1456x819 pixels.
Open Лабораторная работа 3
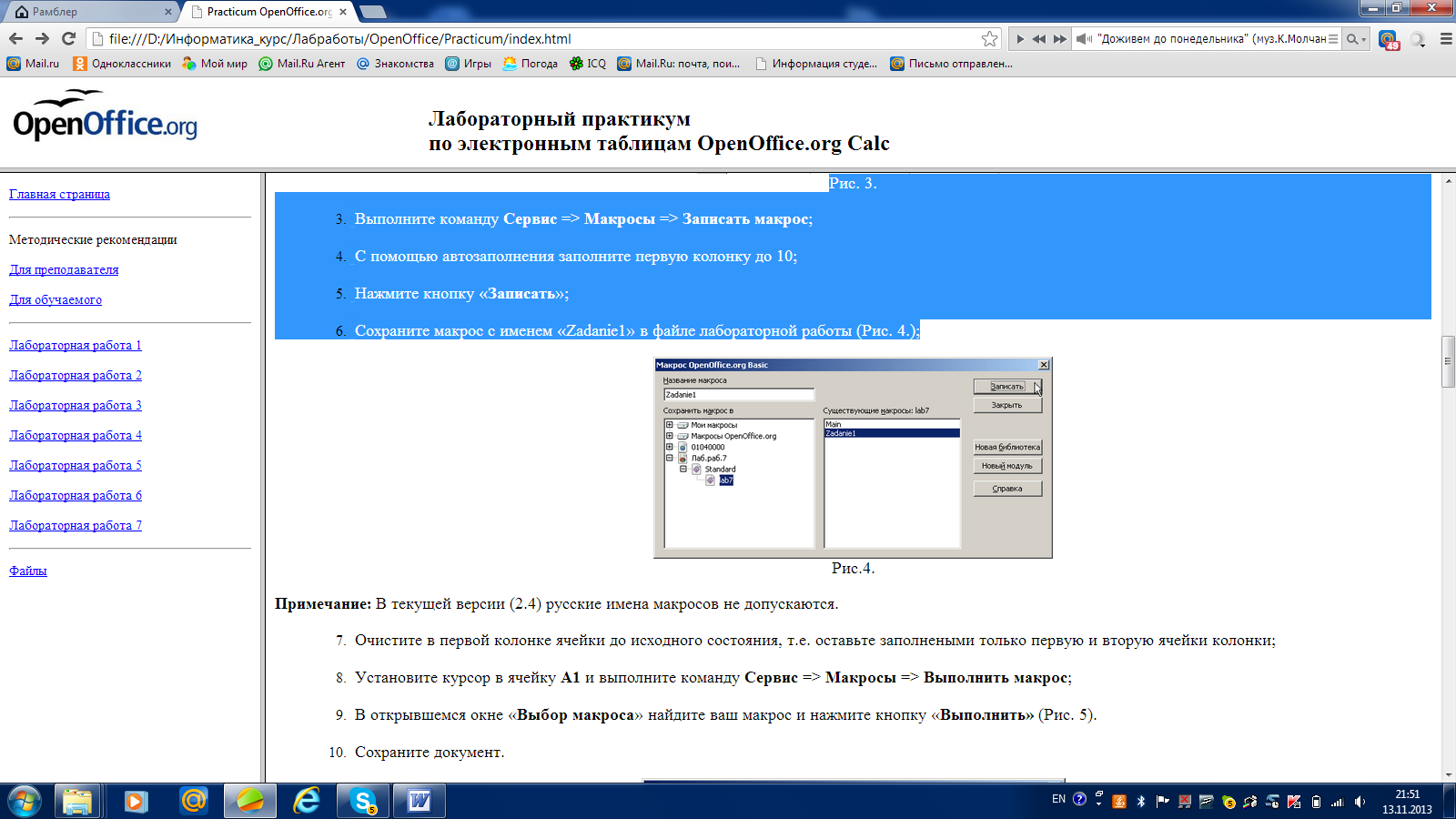click(76, 405)
